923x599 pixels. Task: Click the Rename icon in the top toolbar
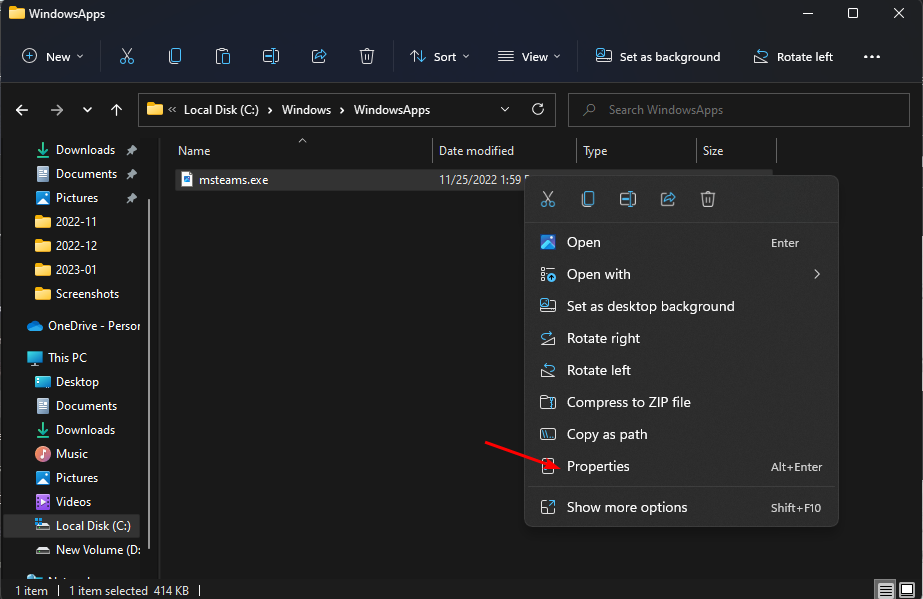point(271,56)
